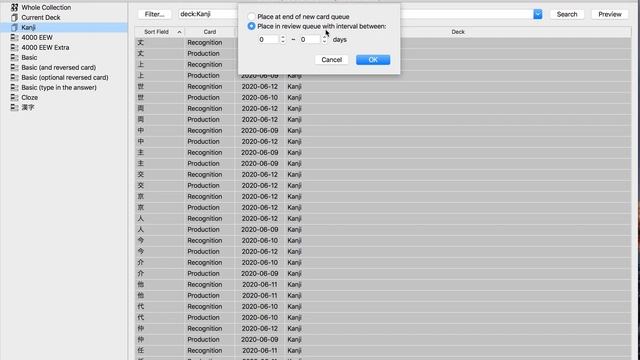Viewport: 640px width, 360px height.
Task: Click the 他 Recognition row dated 2020-06-11
Action: pos(383,284)
